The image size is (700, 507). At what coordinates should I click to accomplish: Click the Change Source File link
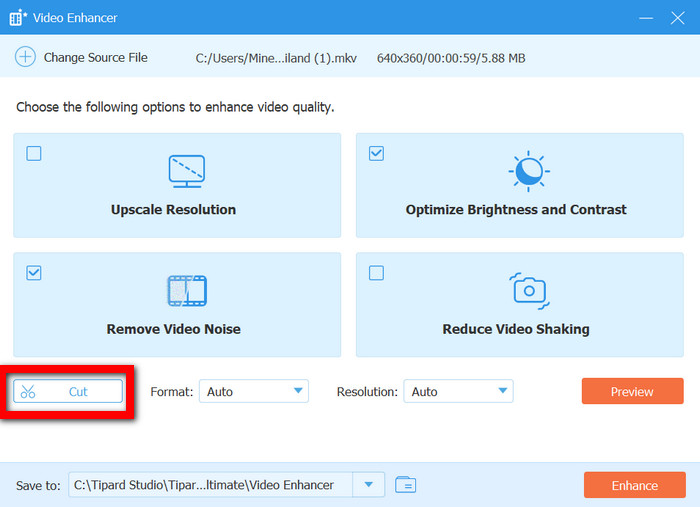tap(95, 58)
